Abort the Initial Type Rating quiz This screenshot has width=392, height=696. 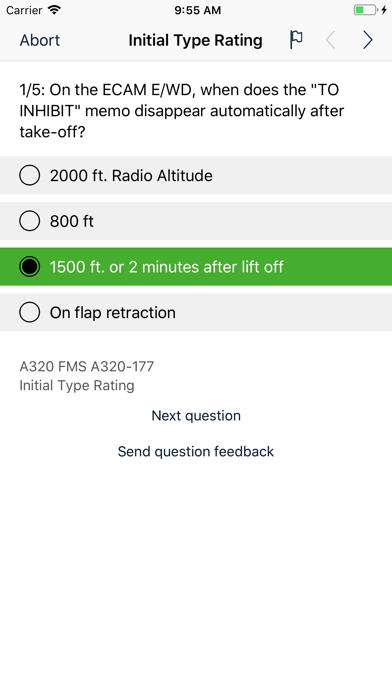tap(40, 40)
